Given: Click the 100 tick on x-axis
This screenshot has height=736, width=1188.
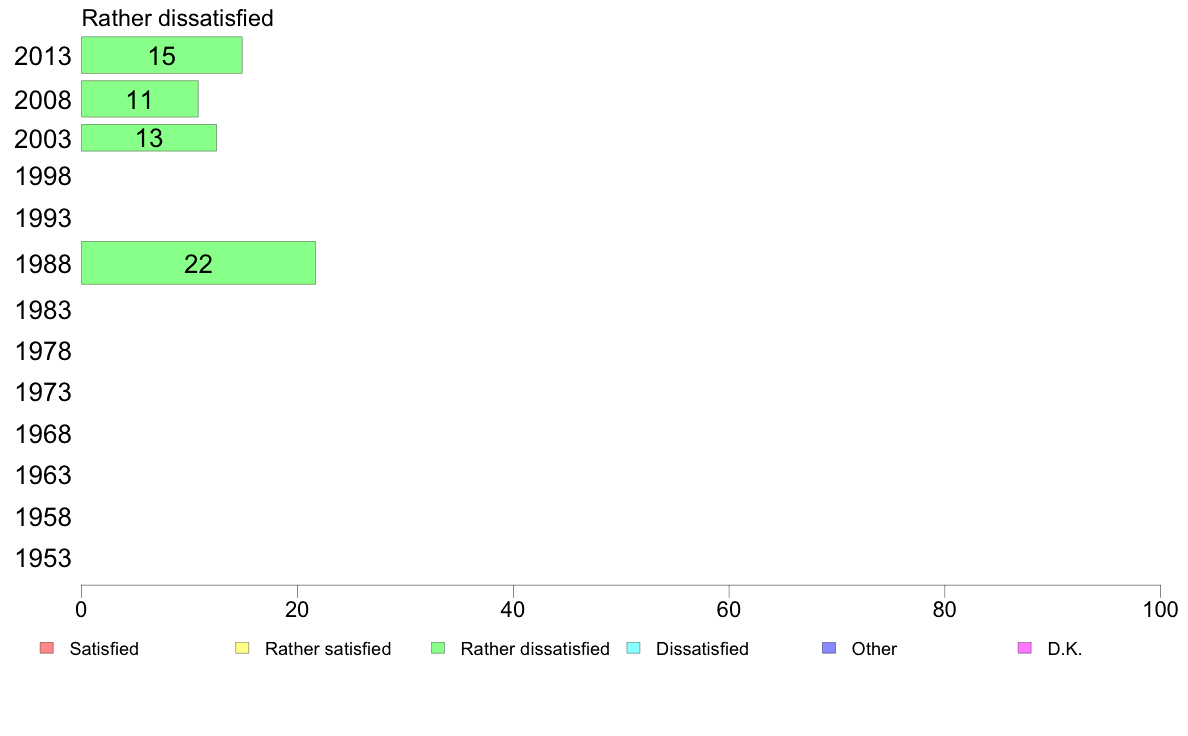Looking at the screenshot, I should point(1160,609).
